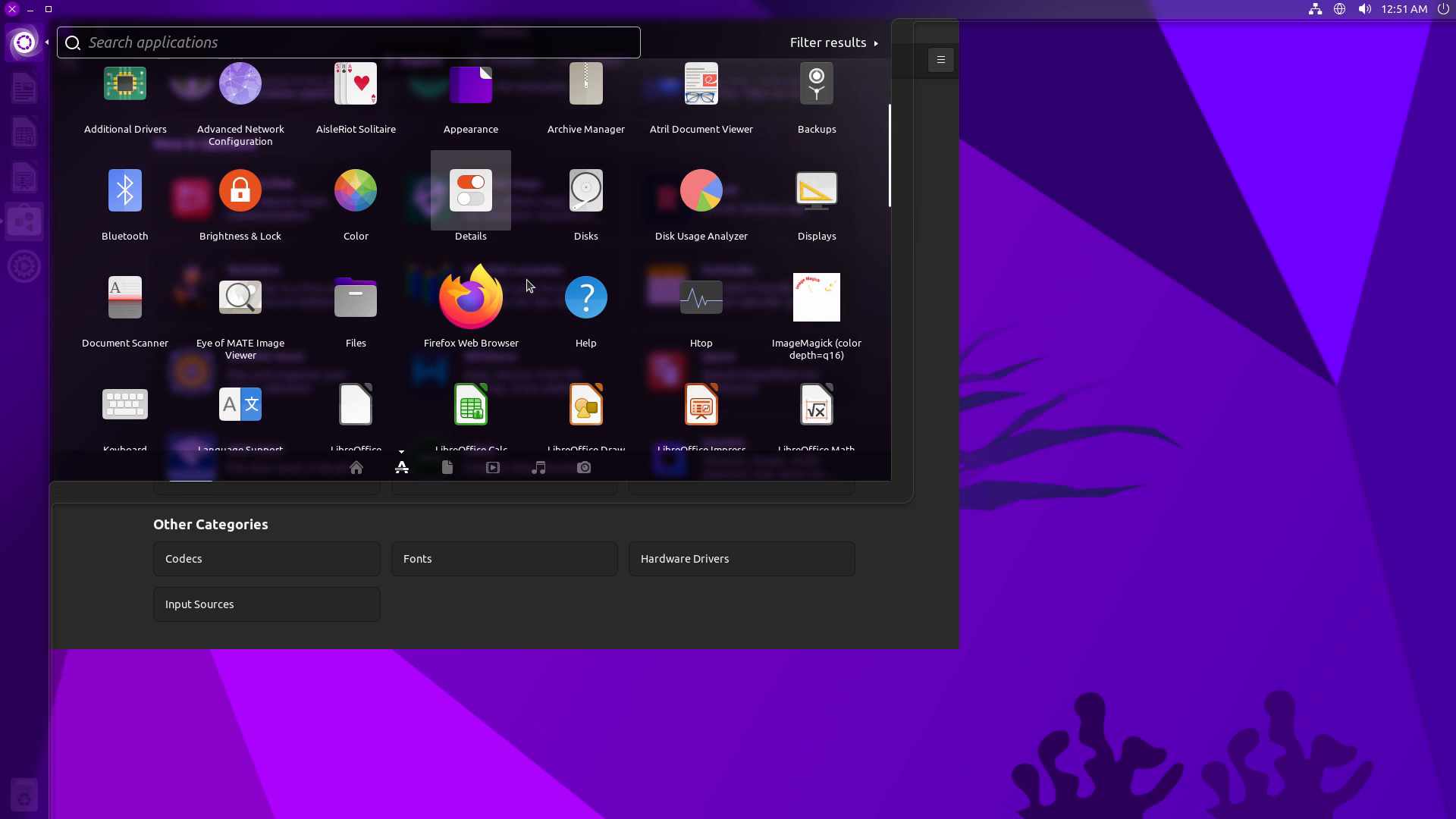1456x819 pixels.
Task: Open the network indicator in top panel
Action: [x=1316, y=9]
